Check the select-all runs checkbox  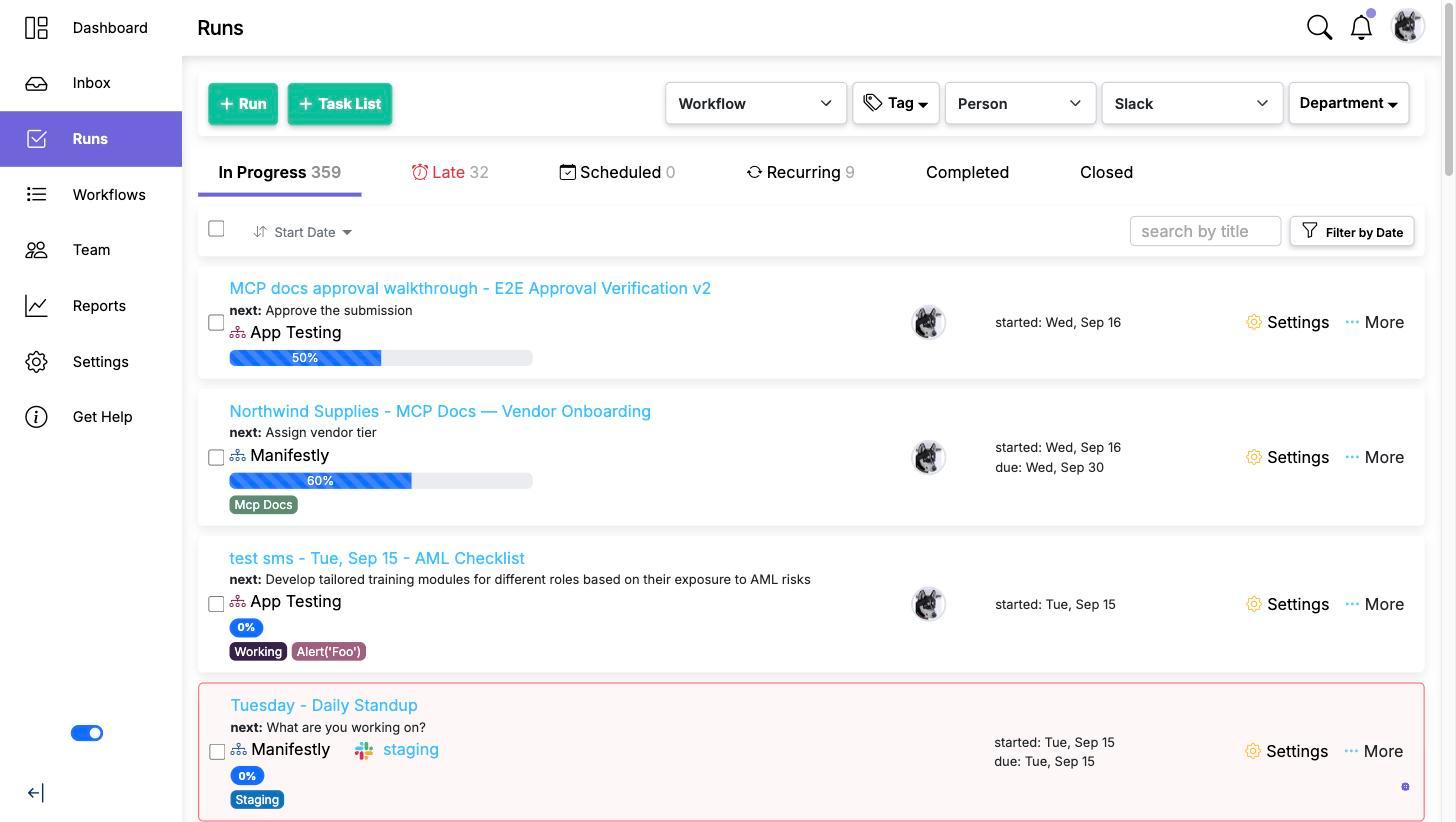coord(216,228)
